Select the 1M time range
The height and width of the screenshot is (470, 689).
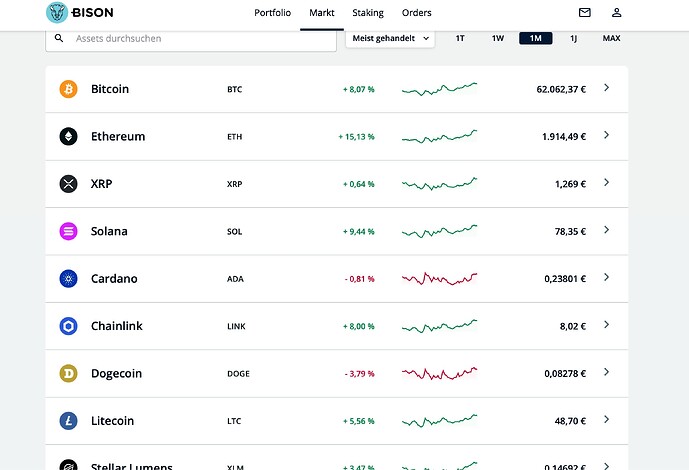[x=536, y=38]
